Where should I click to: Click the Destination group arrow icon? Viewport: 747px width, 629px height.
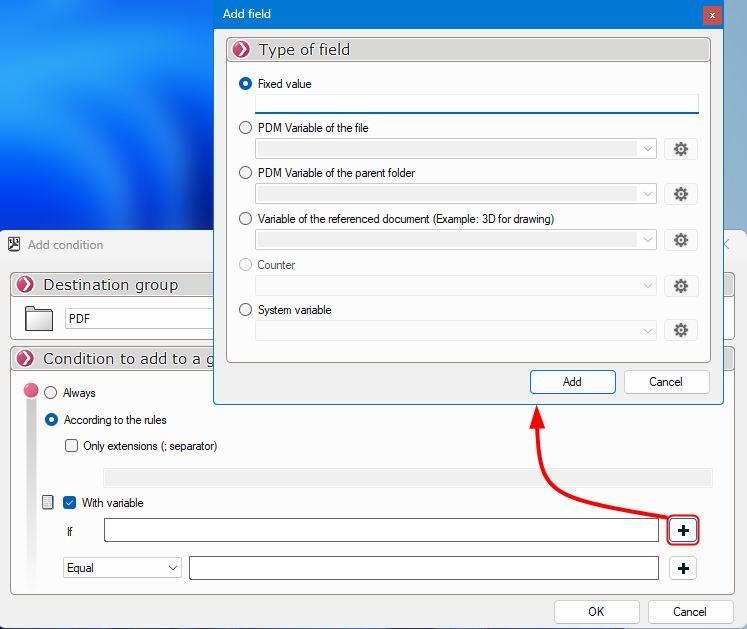[x=25, y=284]
